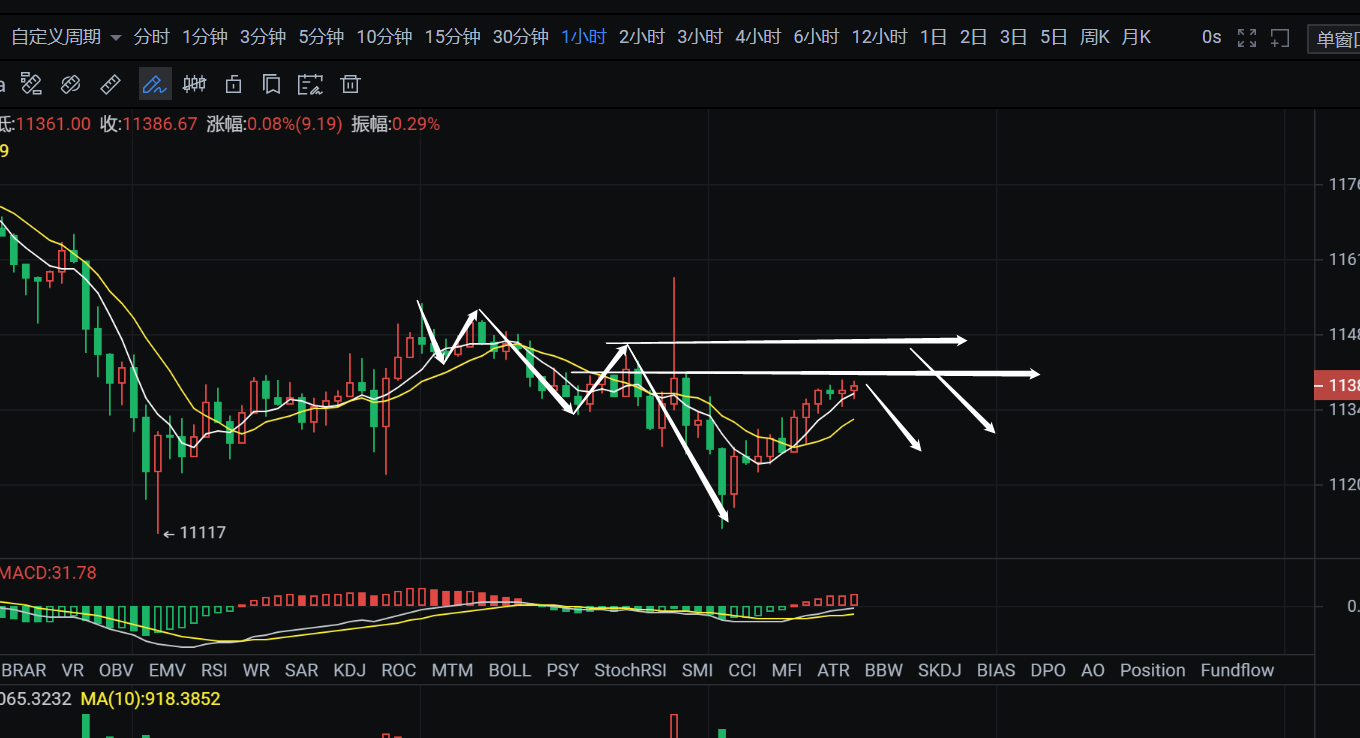Enter fullscreen with the expand arrows icon
The image size is (1360, 738).
click(1246, 38)
